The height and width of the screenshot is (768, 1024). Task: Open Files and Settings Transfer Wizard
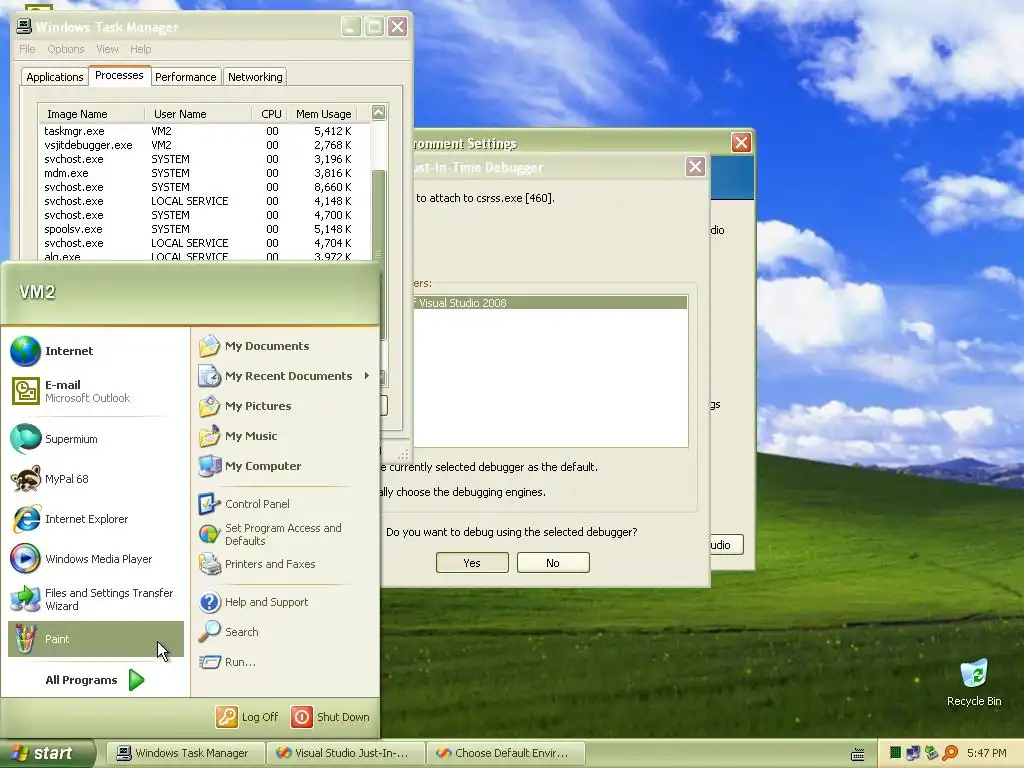(x=95, y=599)
